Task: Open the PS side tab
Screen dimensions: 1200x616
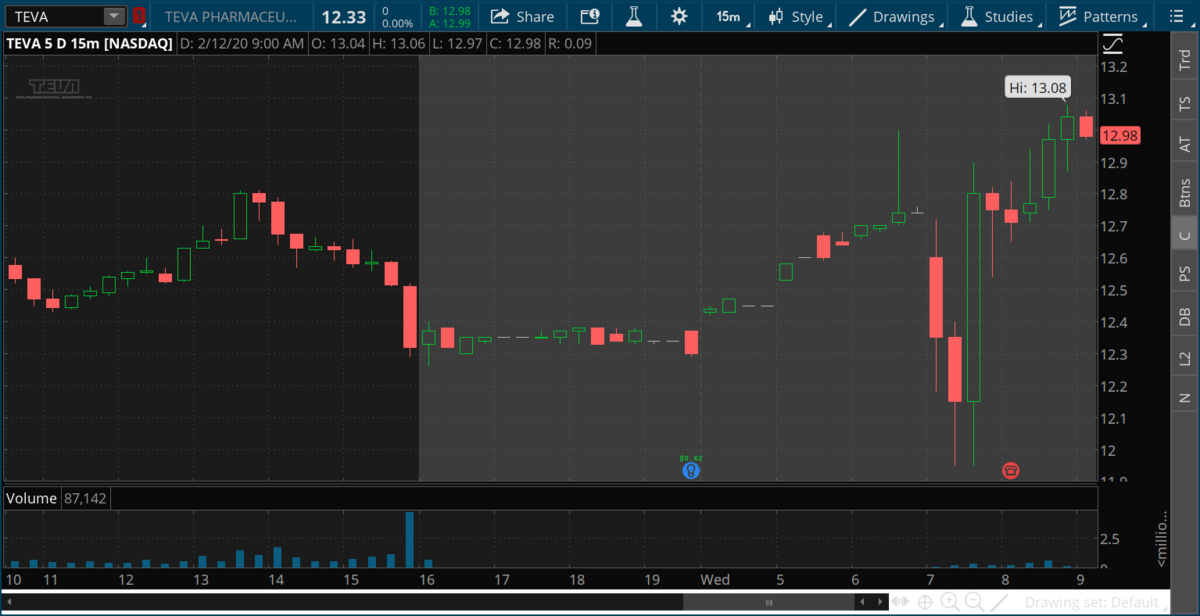Action: [1185, 273]
